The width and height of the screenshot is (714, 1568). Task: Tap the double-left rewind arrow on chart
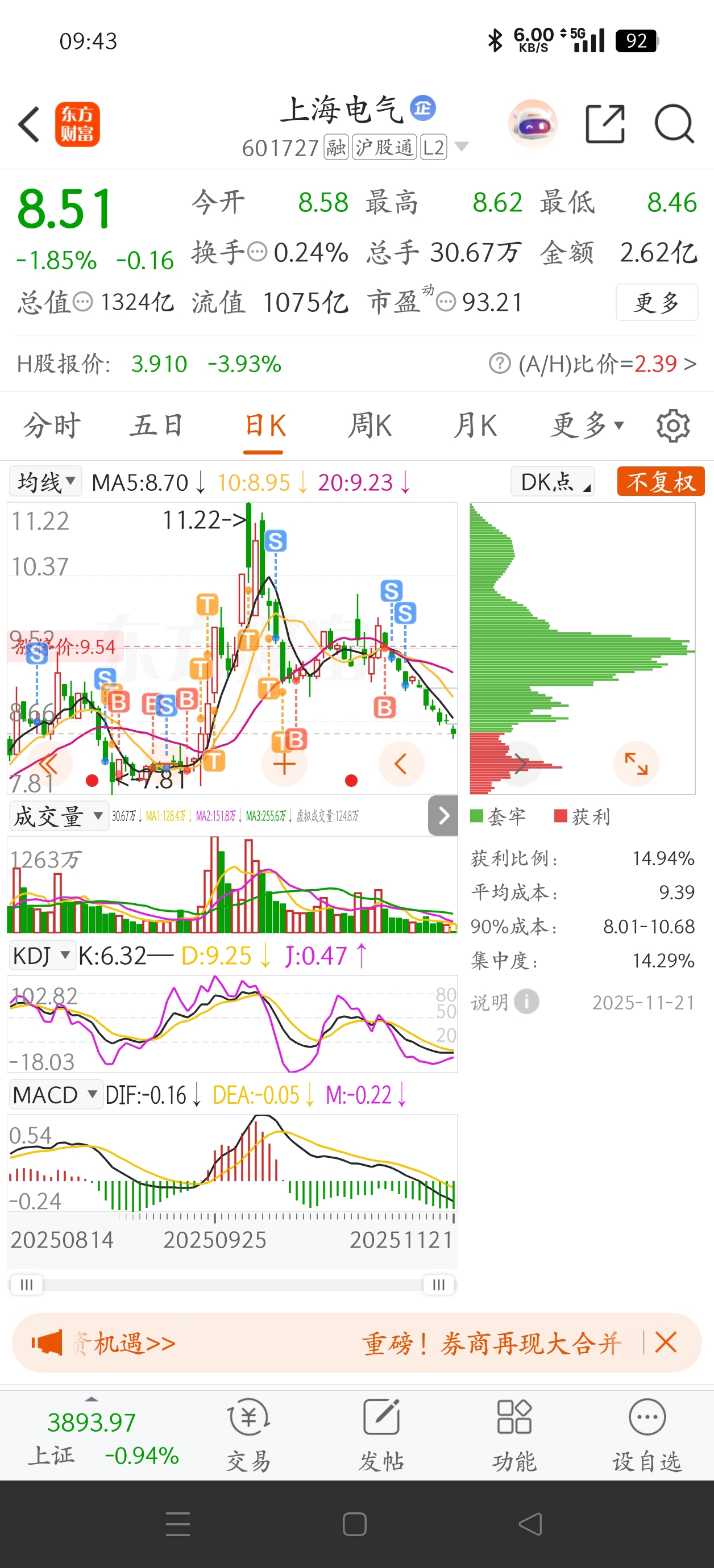pyautogui.click(x=49, y=764)
